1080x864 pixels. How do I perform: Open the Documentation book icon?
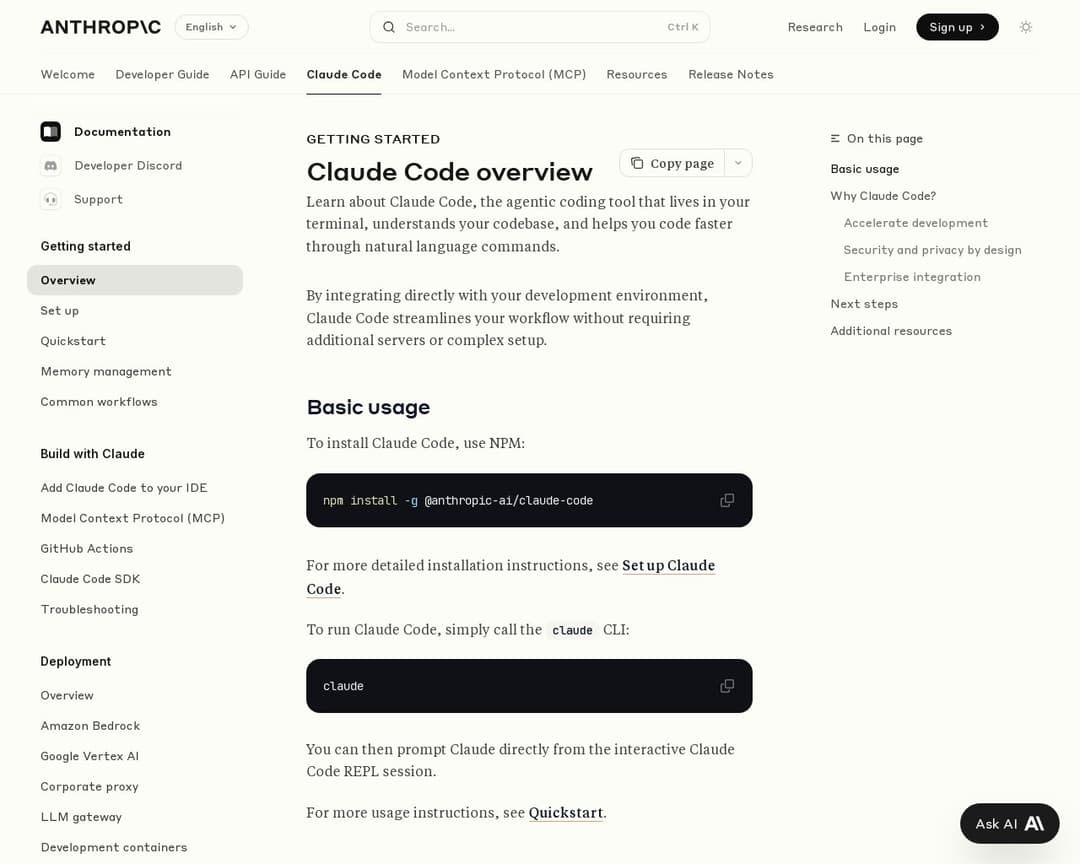click(x=50, y=132)
